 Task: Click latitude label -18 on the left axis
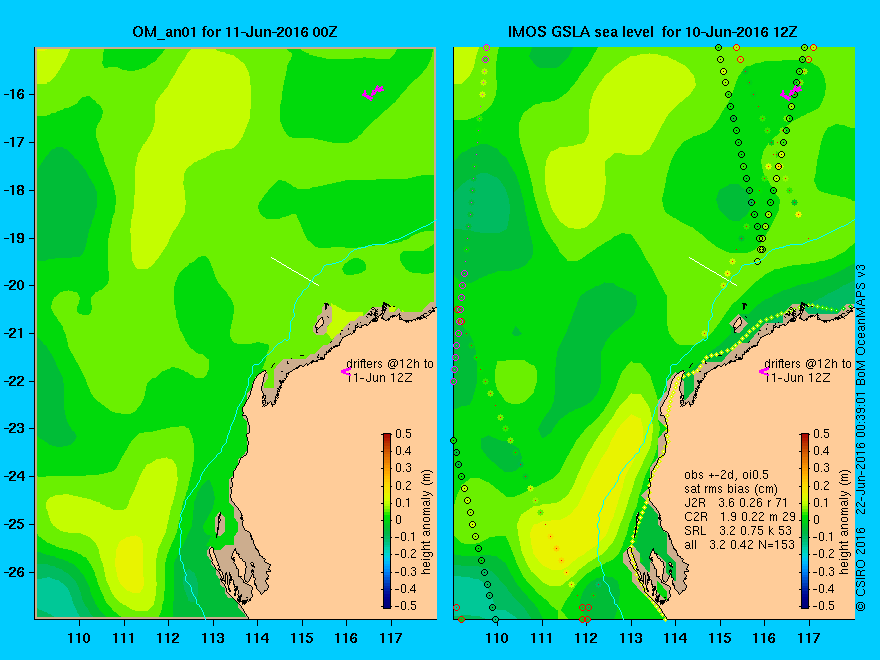tap(17, 190)
